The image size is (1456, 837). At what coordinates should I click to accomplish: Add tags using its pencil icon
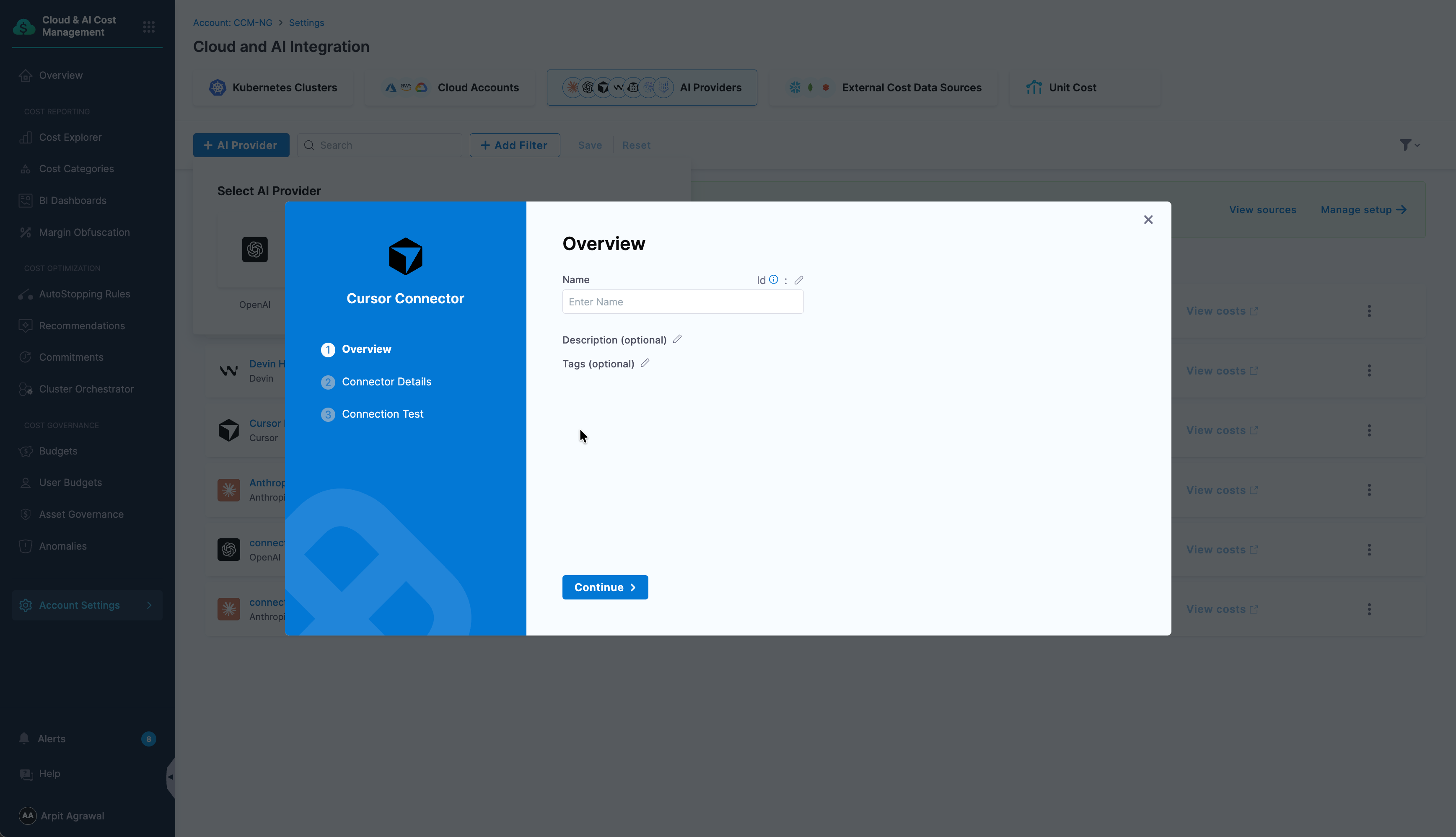pos(645,363)
